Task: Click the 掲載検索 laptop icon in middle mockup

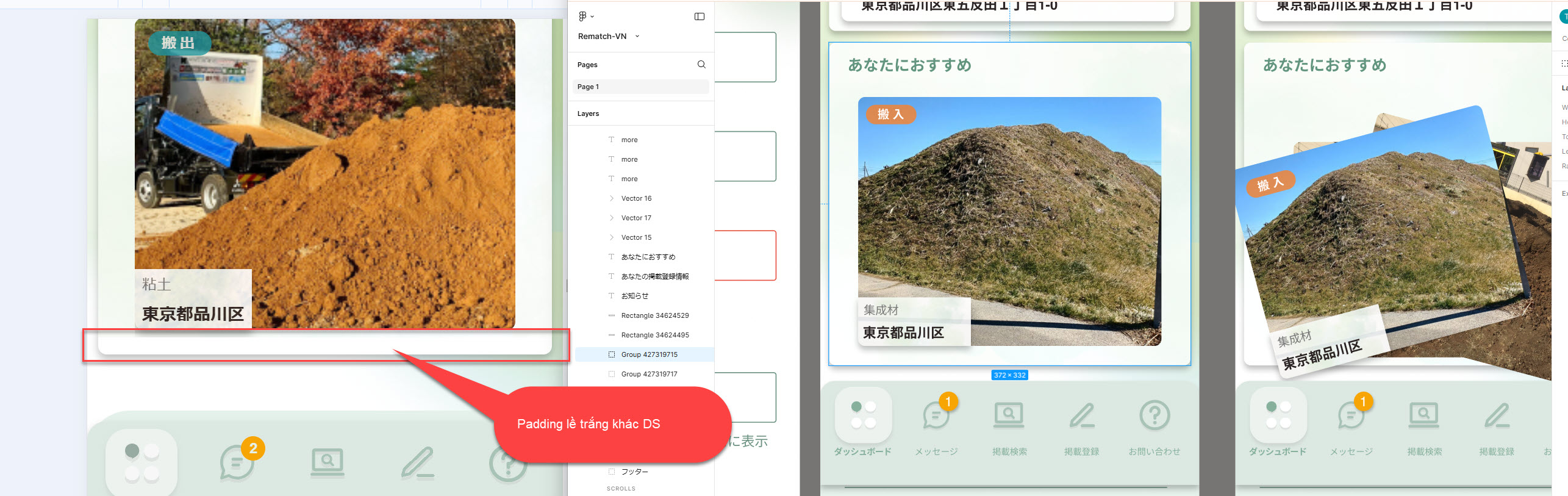Action: tap(1009, 415)
